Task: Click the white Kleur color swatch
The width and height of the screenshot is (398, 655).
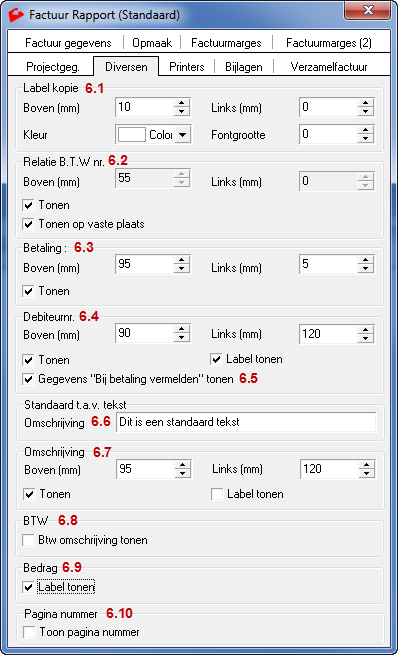Action: pyautogui.click(x=132, y=135)
